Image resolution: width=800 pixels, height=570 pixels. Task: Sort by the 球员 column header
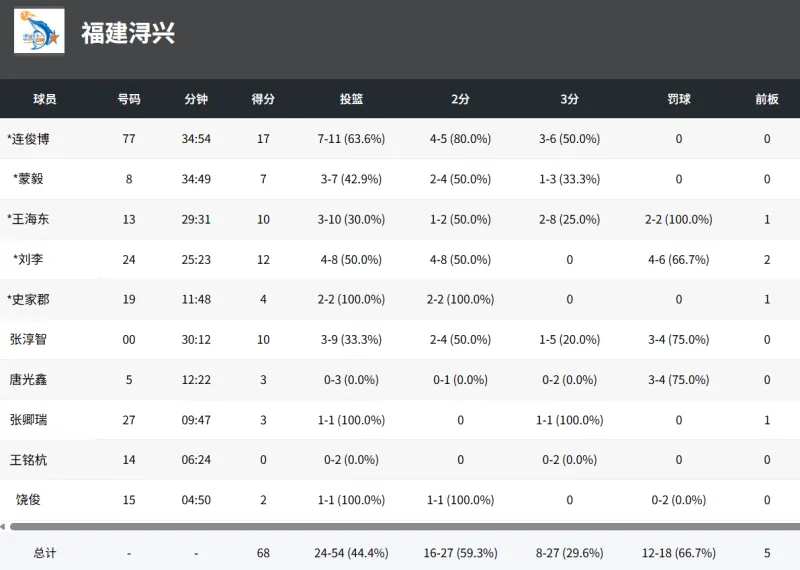[x=44, y=99]
